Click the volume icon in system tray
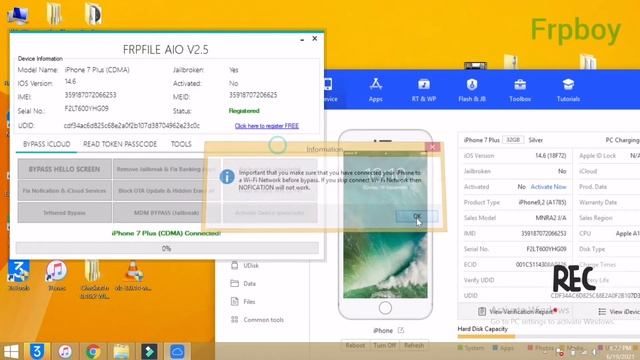640x360 pixels. click(x=594, y=352)
